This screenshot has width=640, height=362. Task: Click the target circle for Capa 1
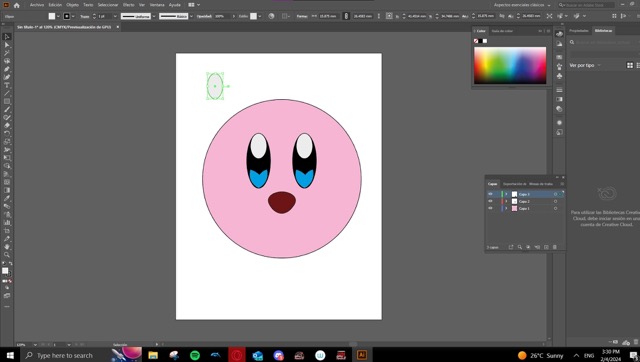pyautogui.click(x=556, y=208)
